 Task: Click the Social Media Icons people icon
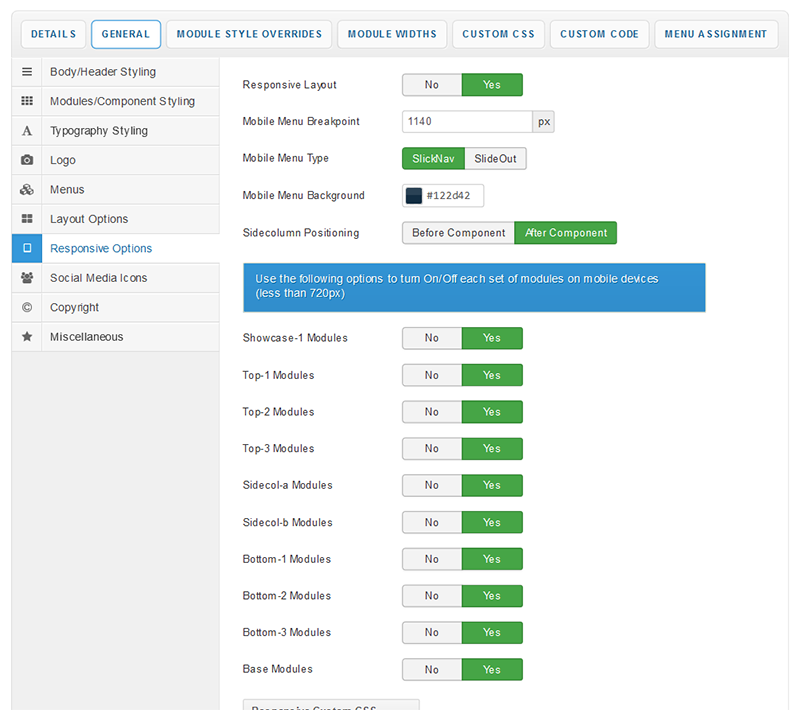tap(27, 278)
